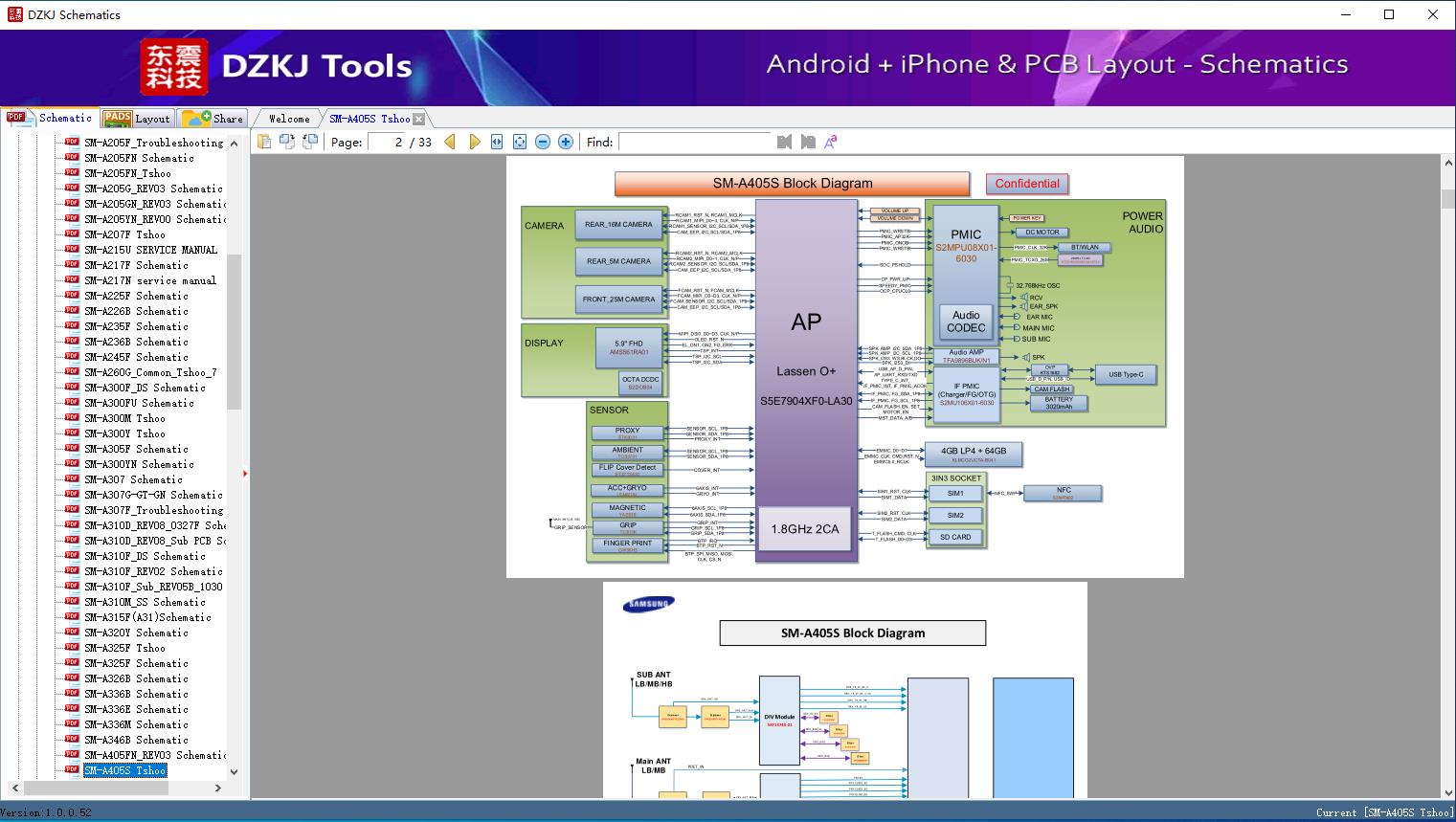1456x822 pixels.
Task: Toggle the match case search icon
Action: click(830, 142)
